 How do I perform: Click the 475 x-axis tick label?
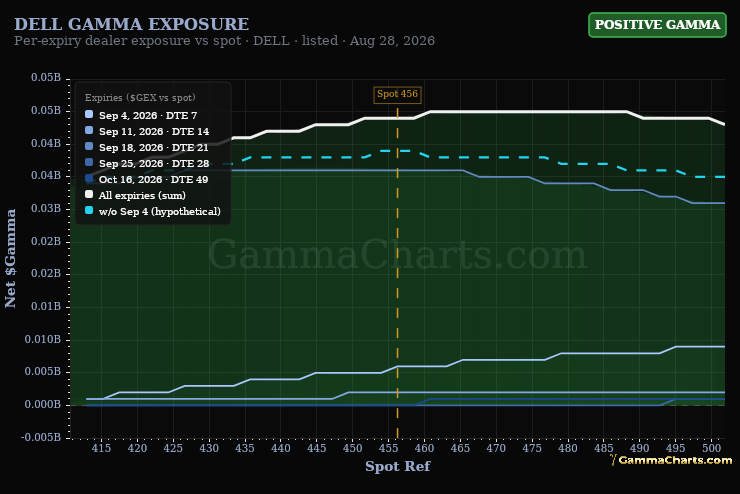point(532,448)
